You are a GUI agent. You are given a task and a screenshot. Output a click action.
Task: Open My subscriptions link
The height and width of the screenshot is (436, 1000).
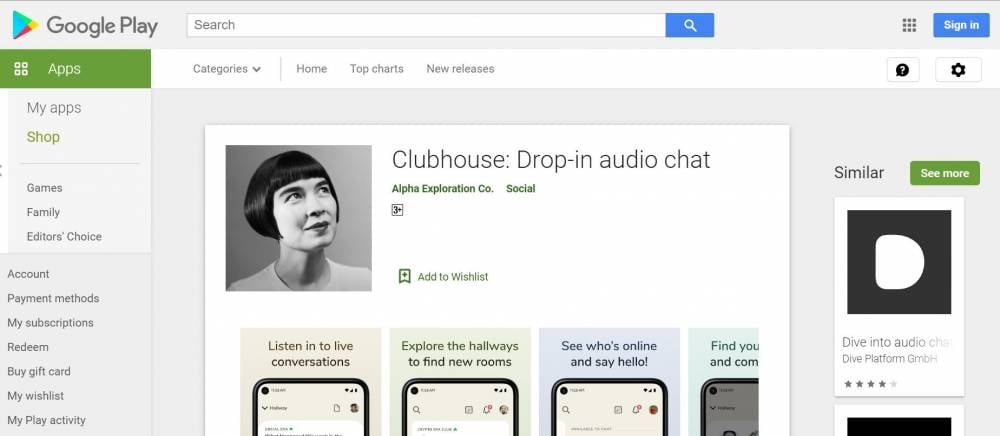(x=50, y=323)
